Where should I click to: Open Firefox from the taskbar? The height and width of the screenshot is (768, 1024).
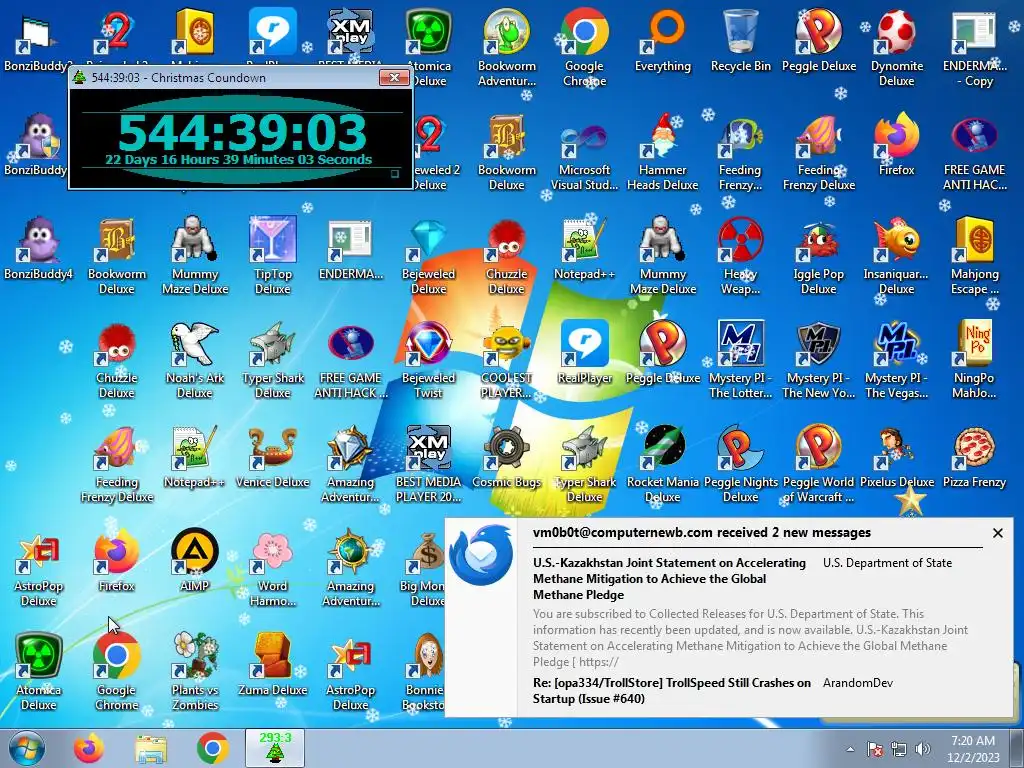pos(89,748)
